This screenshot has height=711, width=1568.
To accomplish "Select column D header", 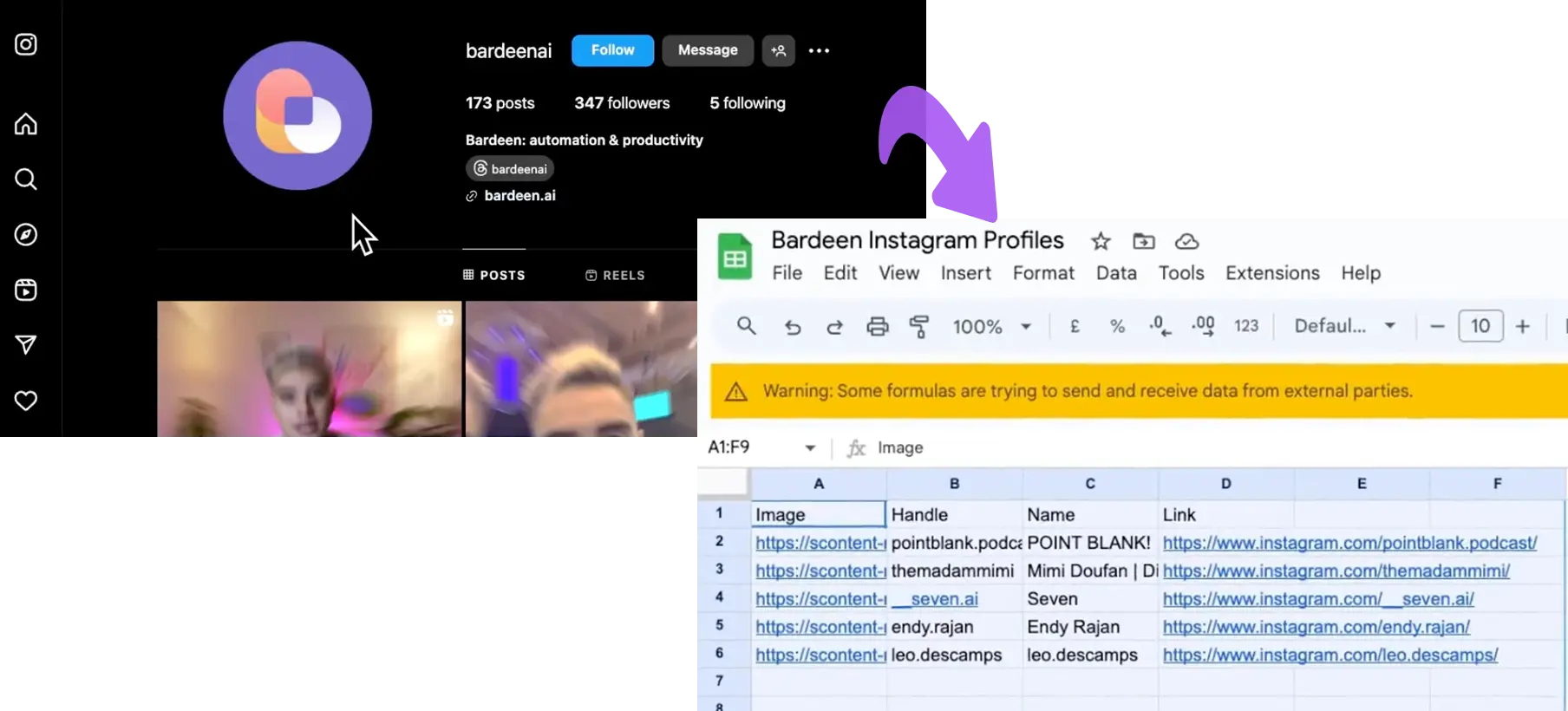I will tap(1225, 484).
